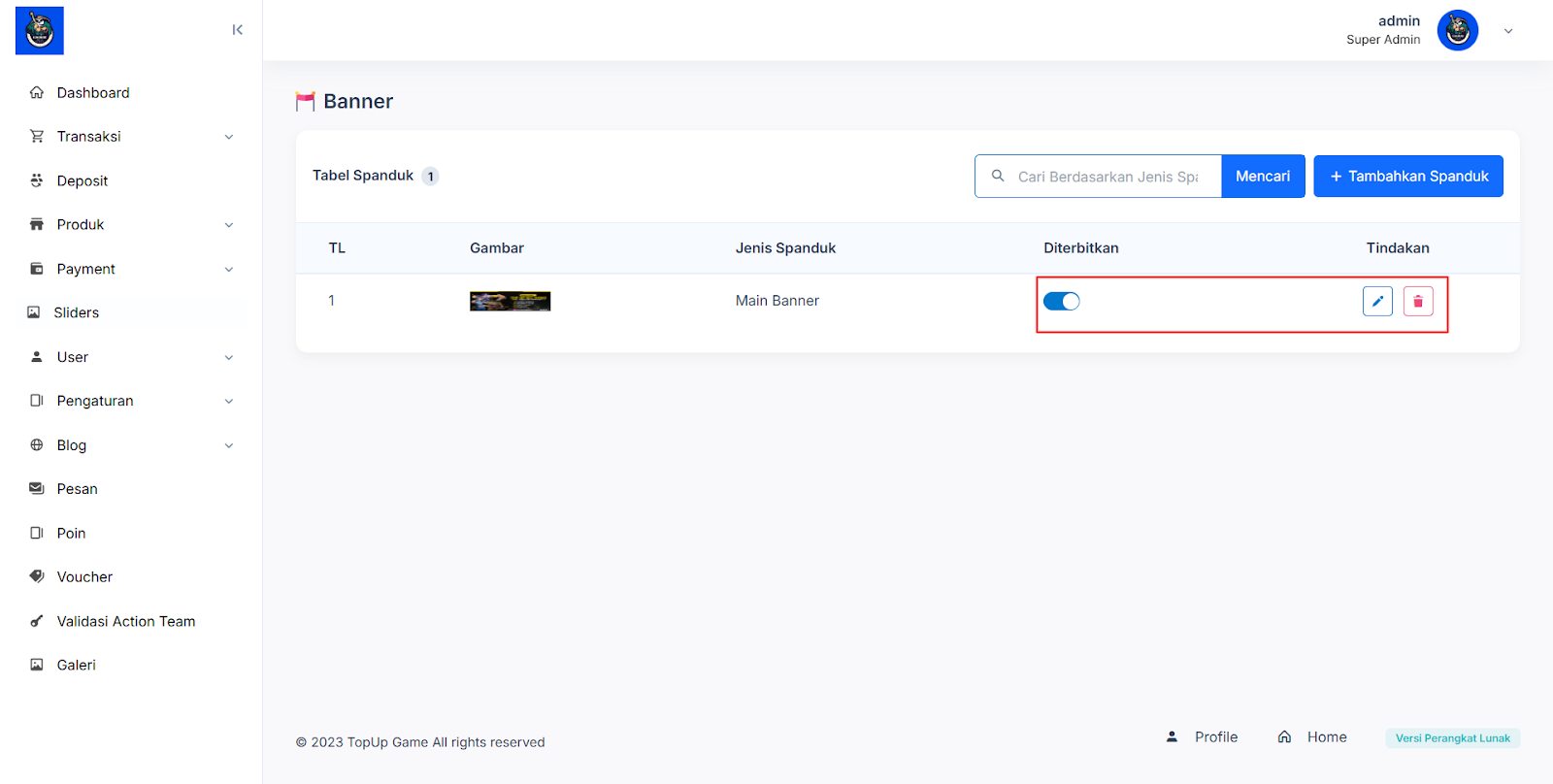Viewport: 1553px width, 784px height.
Task: Expand the Transaksi submenu chevron
Action: tap(229, 137)
